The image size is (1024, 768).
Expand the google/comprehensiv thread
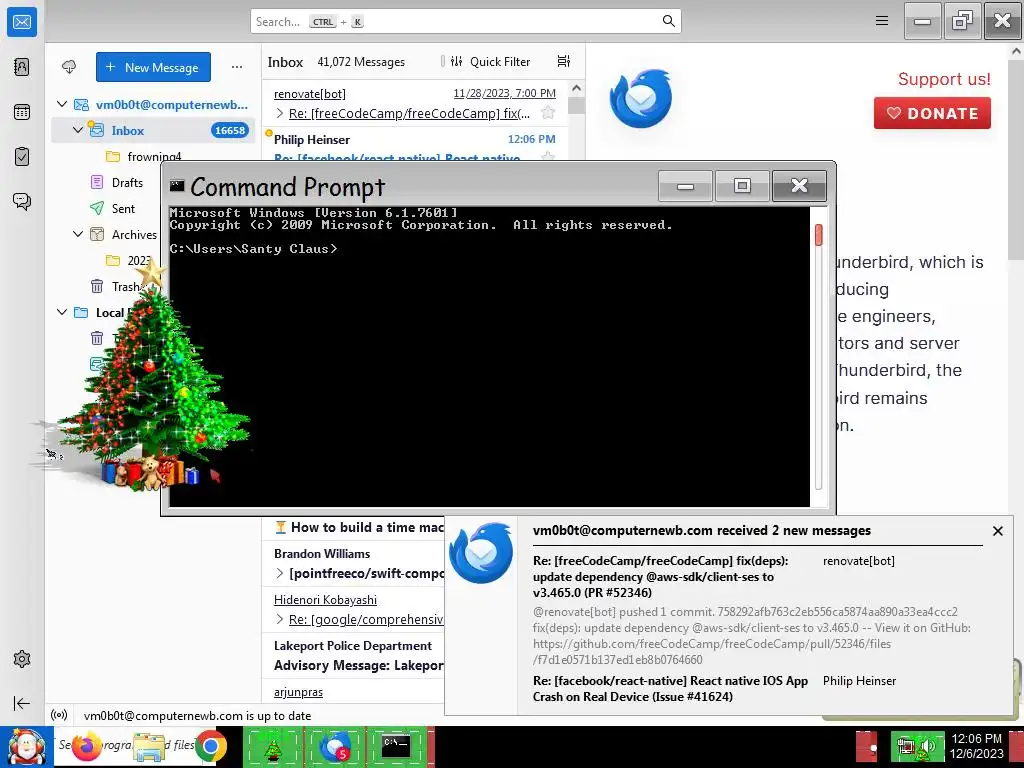[x=280, y=619]
